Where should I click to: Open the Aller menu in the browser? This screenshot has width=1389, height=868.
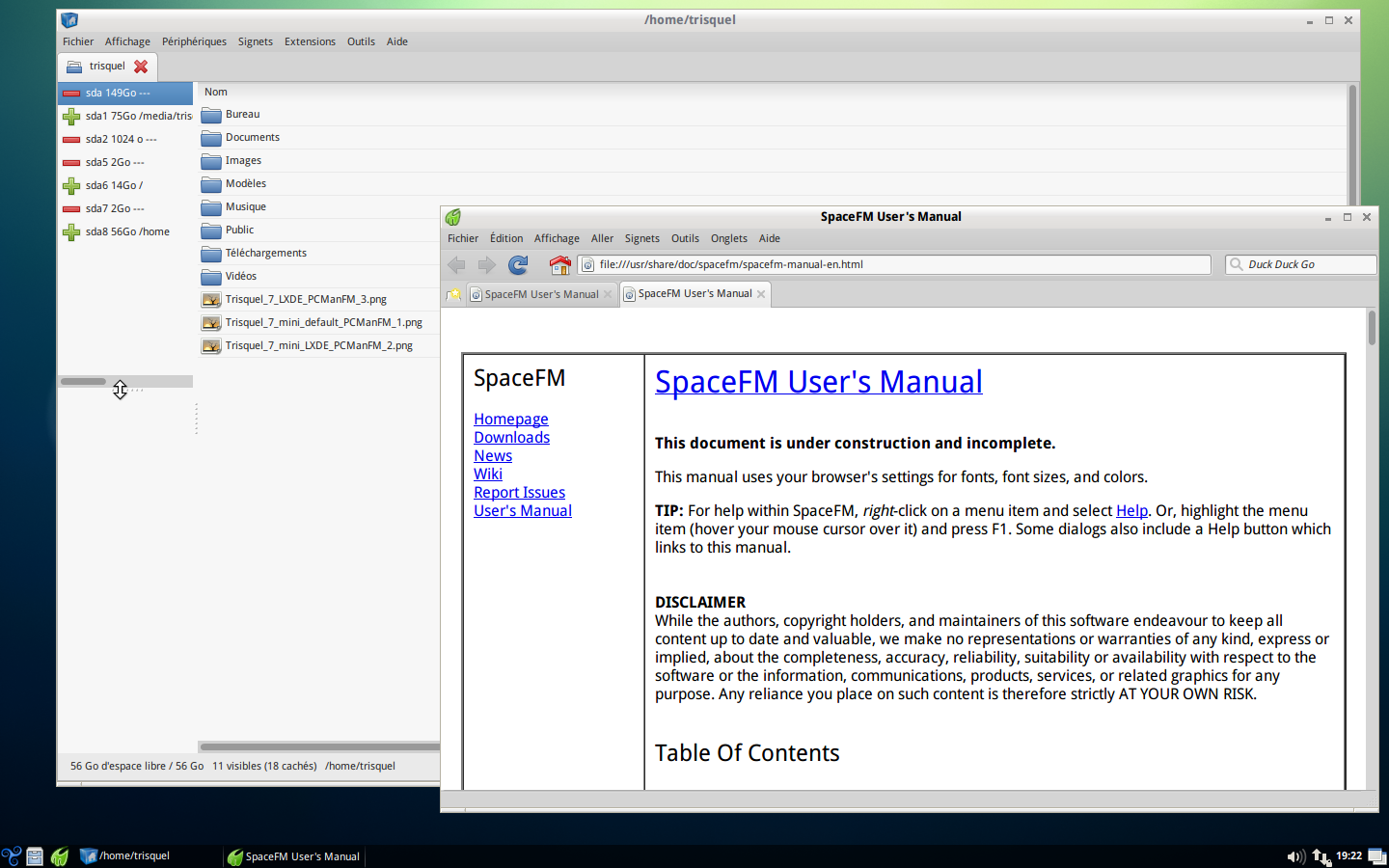pyautogui.click(x=602, y=238)
